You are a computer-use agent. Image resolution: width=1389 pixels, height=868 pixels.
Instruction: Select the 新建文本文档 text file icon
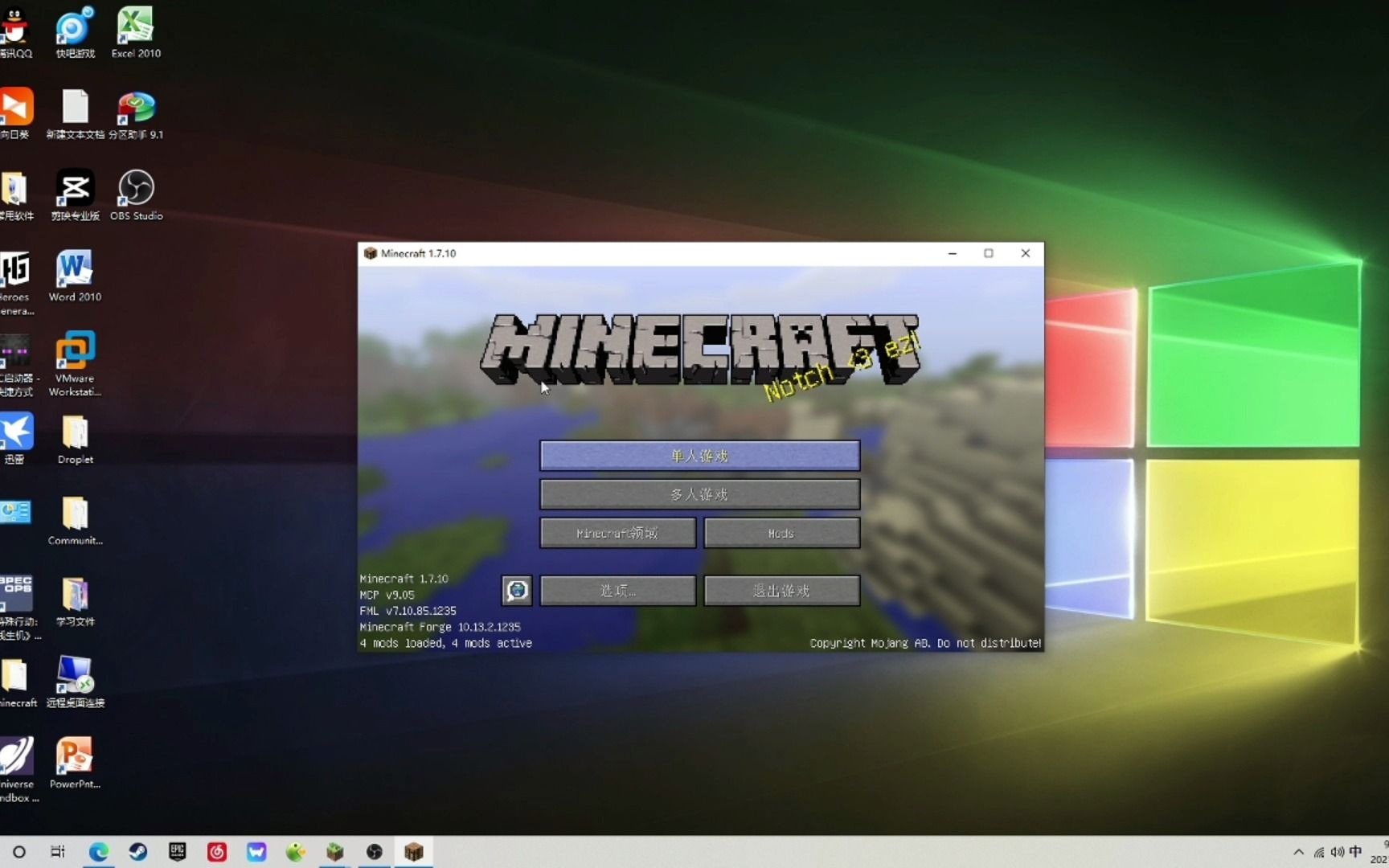tap(75, 114)
